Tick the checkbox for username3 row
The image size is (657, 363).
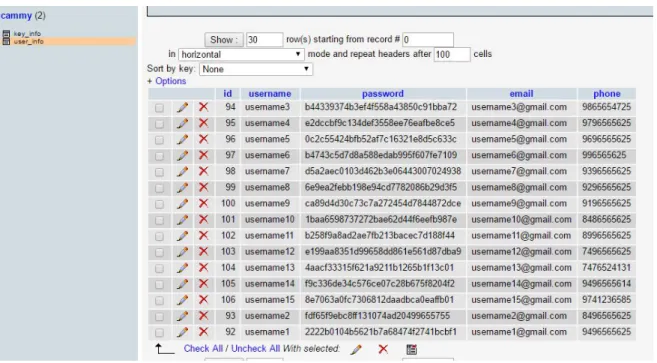tap(159, 108)
